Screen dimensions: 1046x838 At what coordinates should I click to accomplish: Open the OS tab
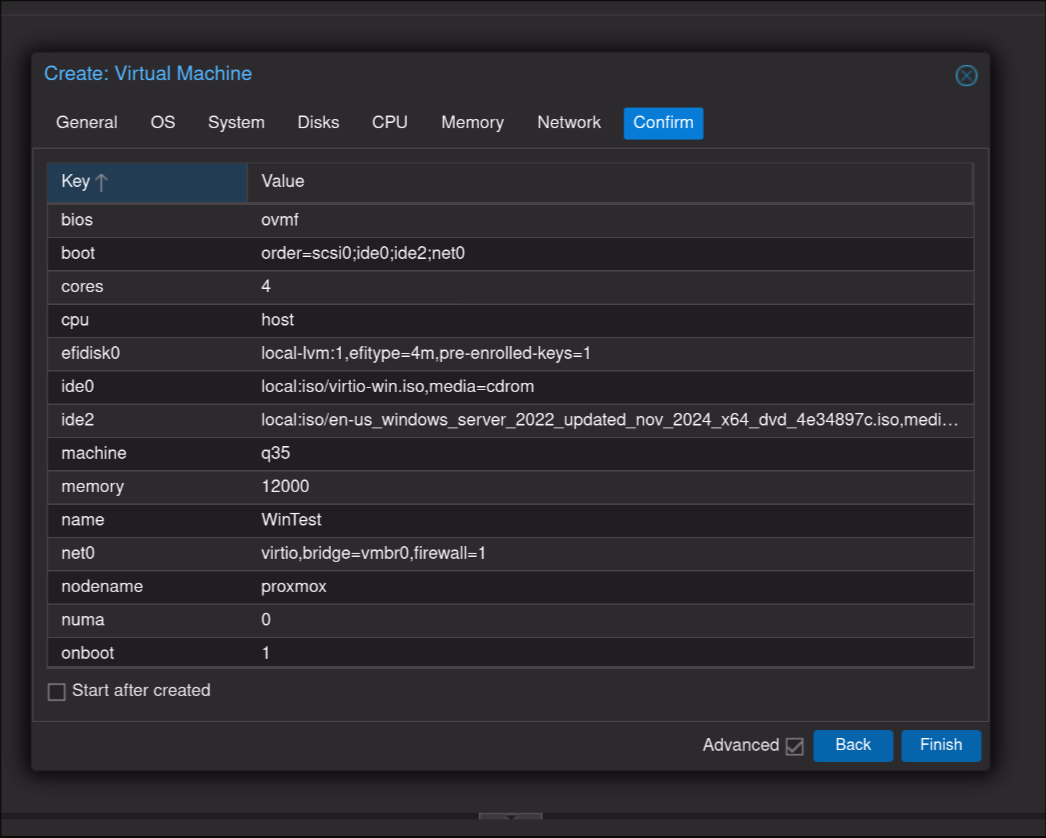(163, 123)
